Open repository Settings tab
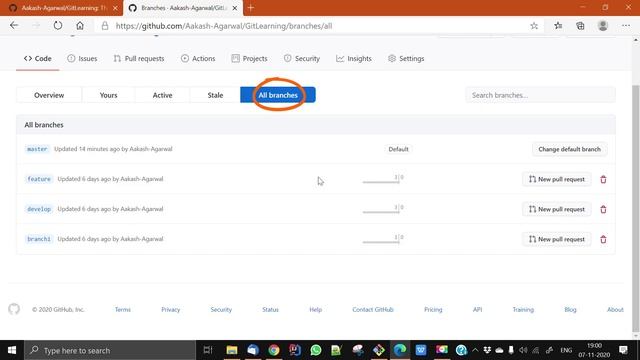 tap(406, 58)
